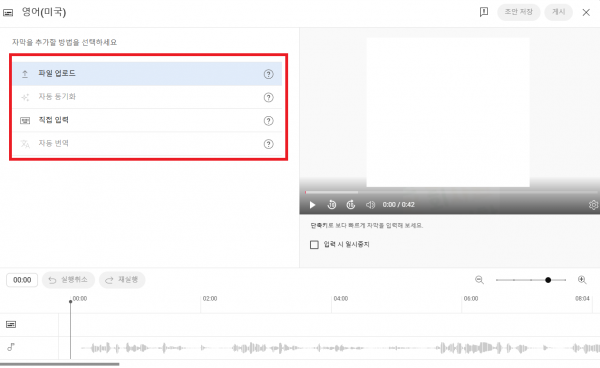Choose 직접 입력 subtitle method
This screenshot has width=600, height=368.
[147, 120]
